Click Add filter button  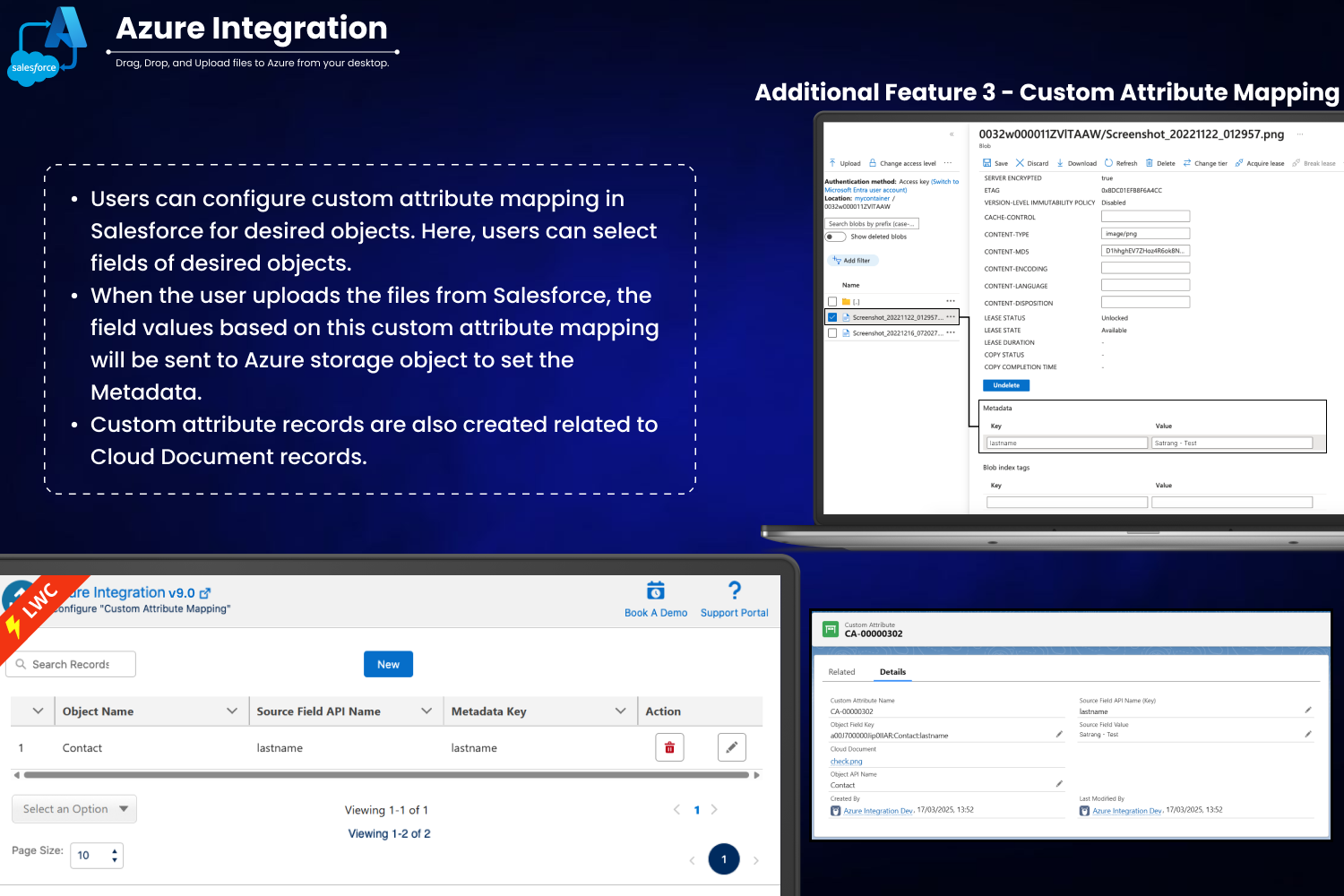pyautogui.click(x=853, y=261)
